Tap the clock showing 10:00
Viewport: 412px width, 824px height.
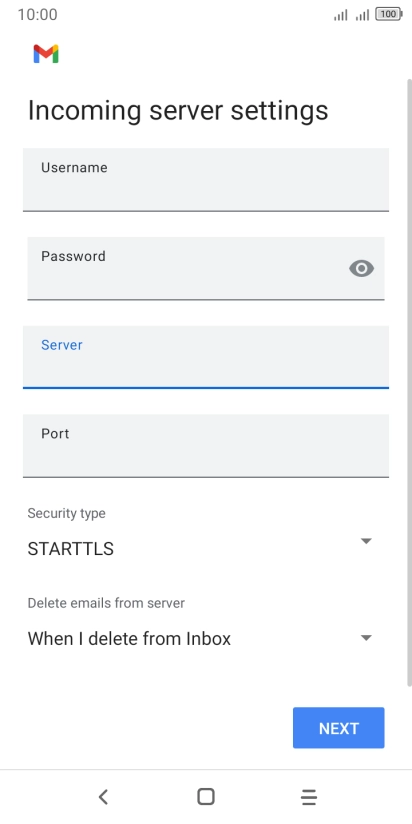[37, 15]
